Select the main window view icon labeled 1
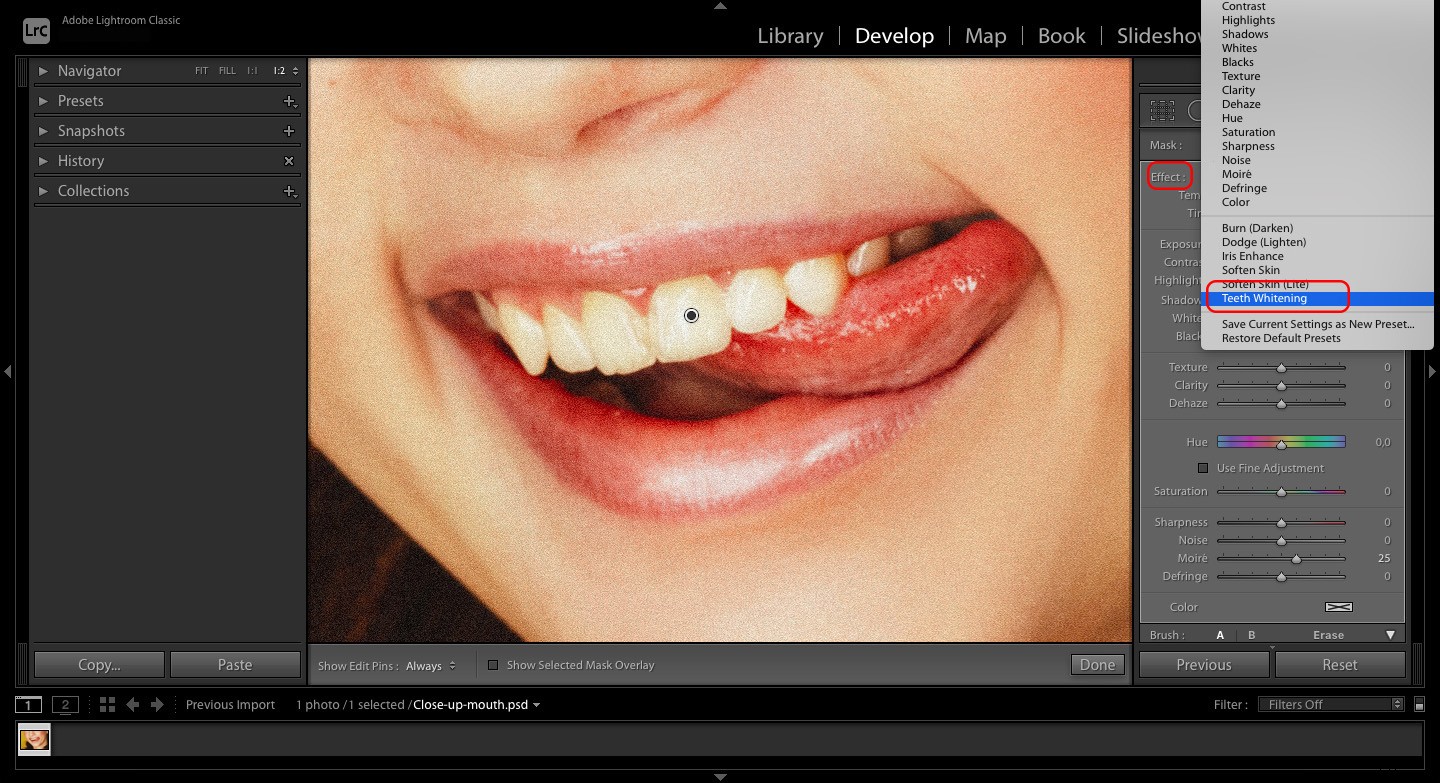The image size is (1440, 783). [x=27, y=704]
